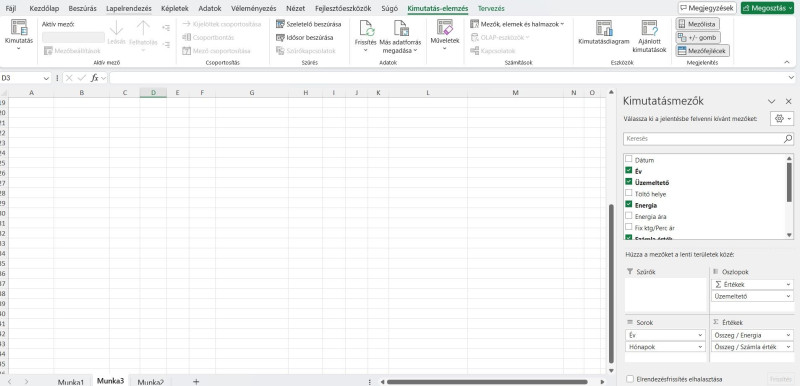Viewport: 800px width, 386px height.
Task: Switch to the Kezdőlap tab
Action: (x=44, y=9)
